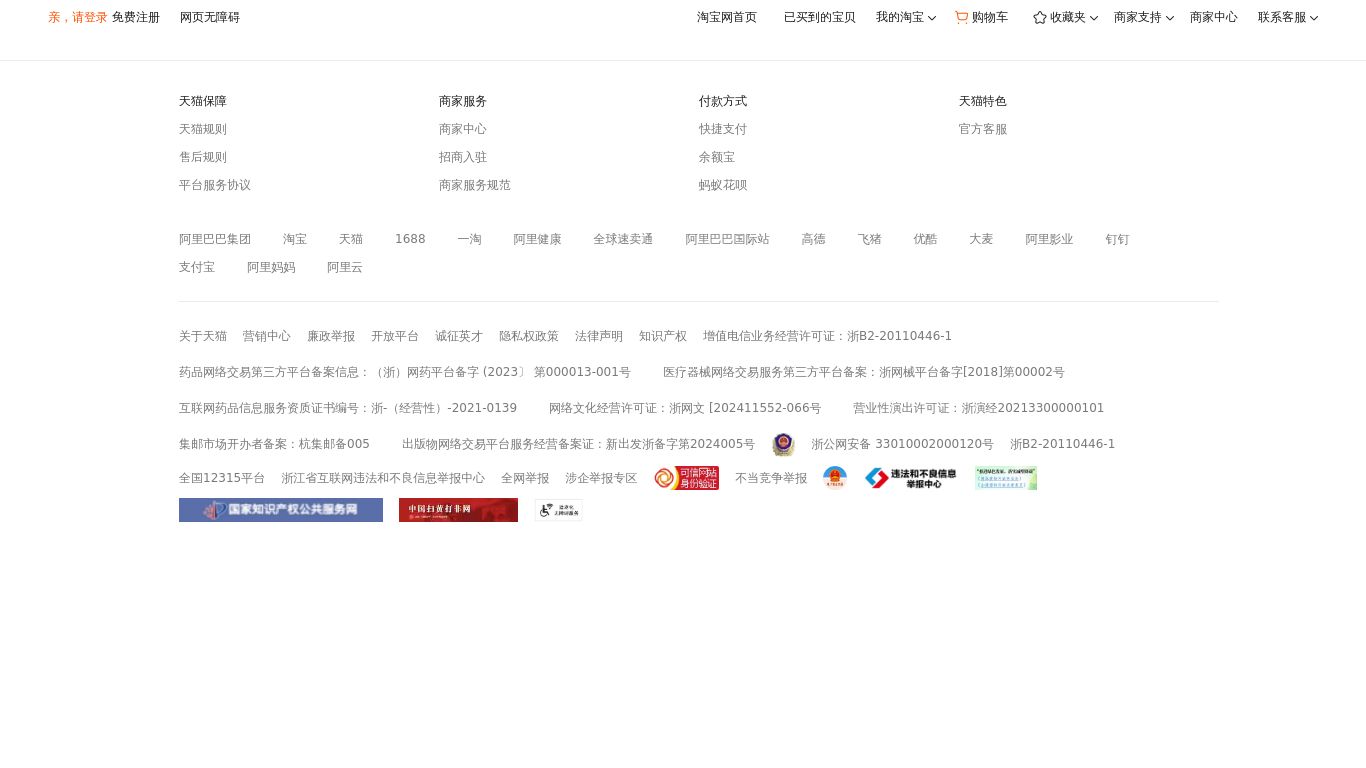The width and height of the screenshot is (1366, 768).
Task: Open the 开放平台 link
Action: 395,336
